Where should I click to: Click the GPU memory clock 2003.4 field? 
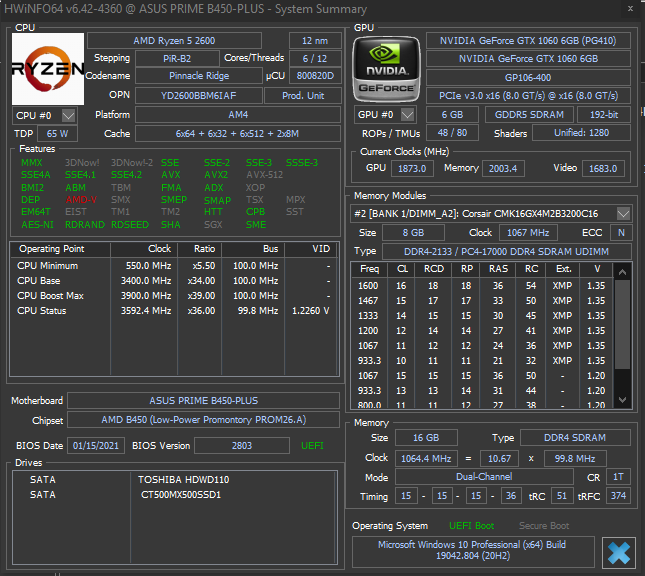(503, 168)
